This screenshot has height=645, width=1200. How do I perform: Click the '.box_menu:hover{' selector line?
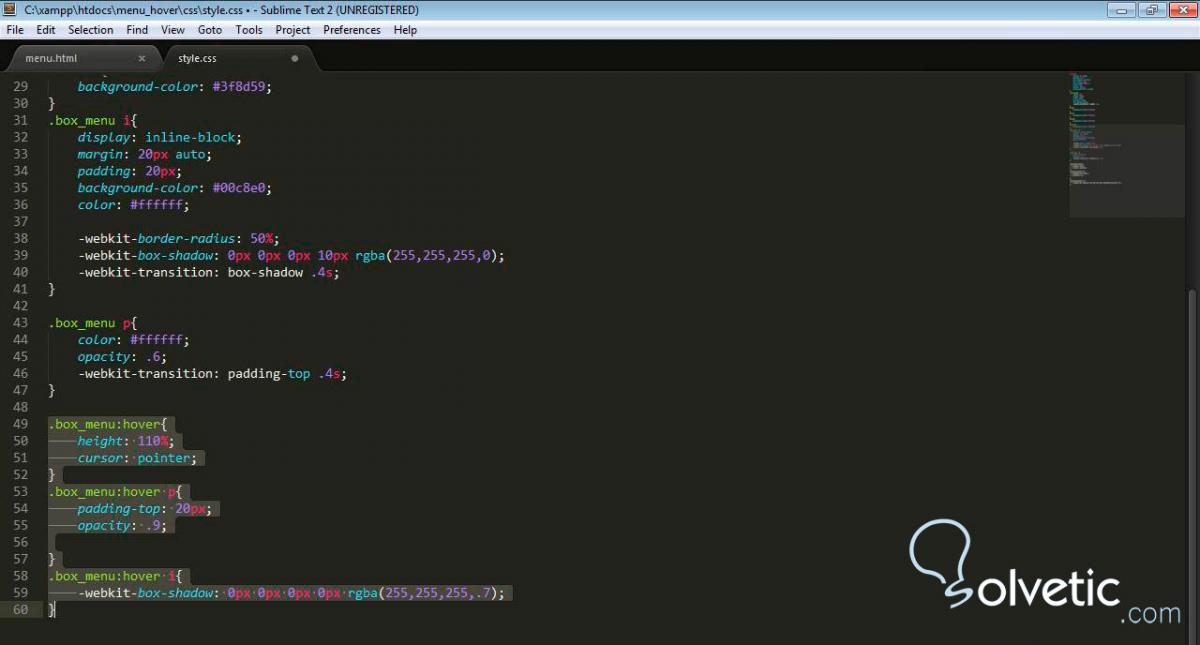tap(108, 424)
